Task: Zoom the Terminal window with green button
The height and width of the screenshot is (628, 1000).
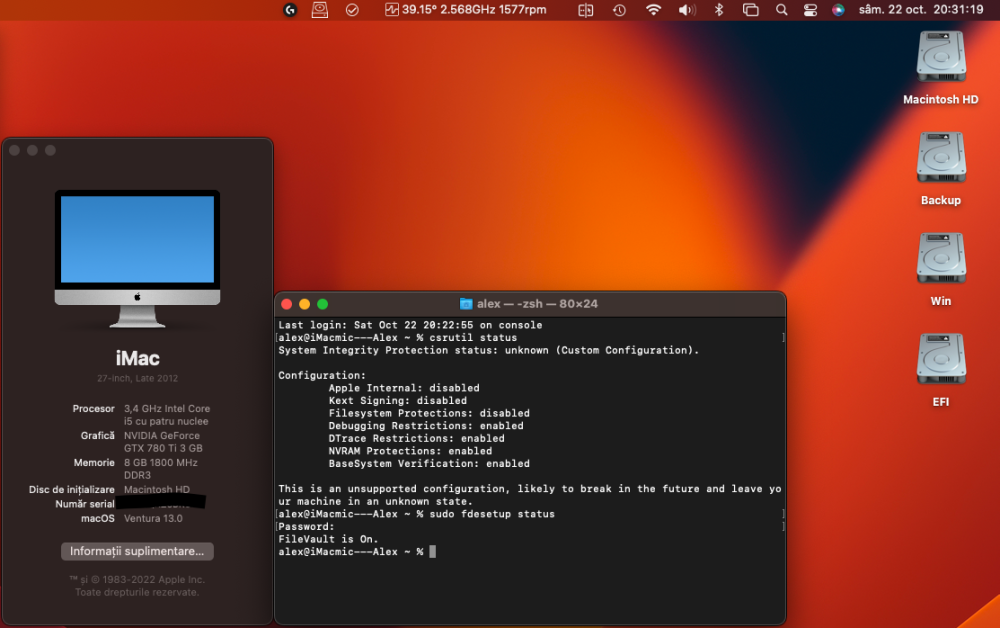Action: click(323, 304)
